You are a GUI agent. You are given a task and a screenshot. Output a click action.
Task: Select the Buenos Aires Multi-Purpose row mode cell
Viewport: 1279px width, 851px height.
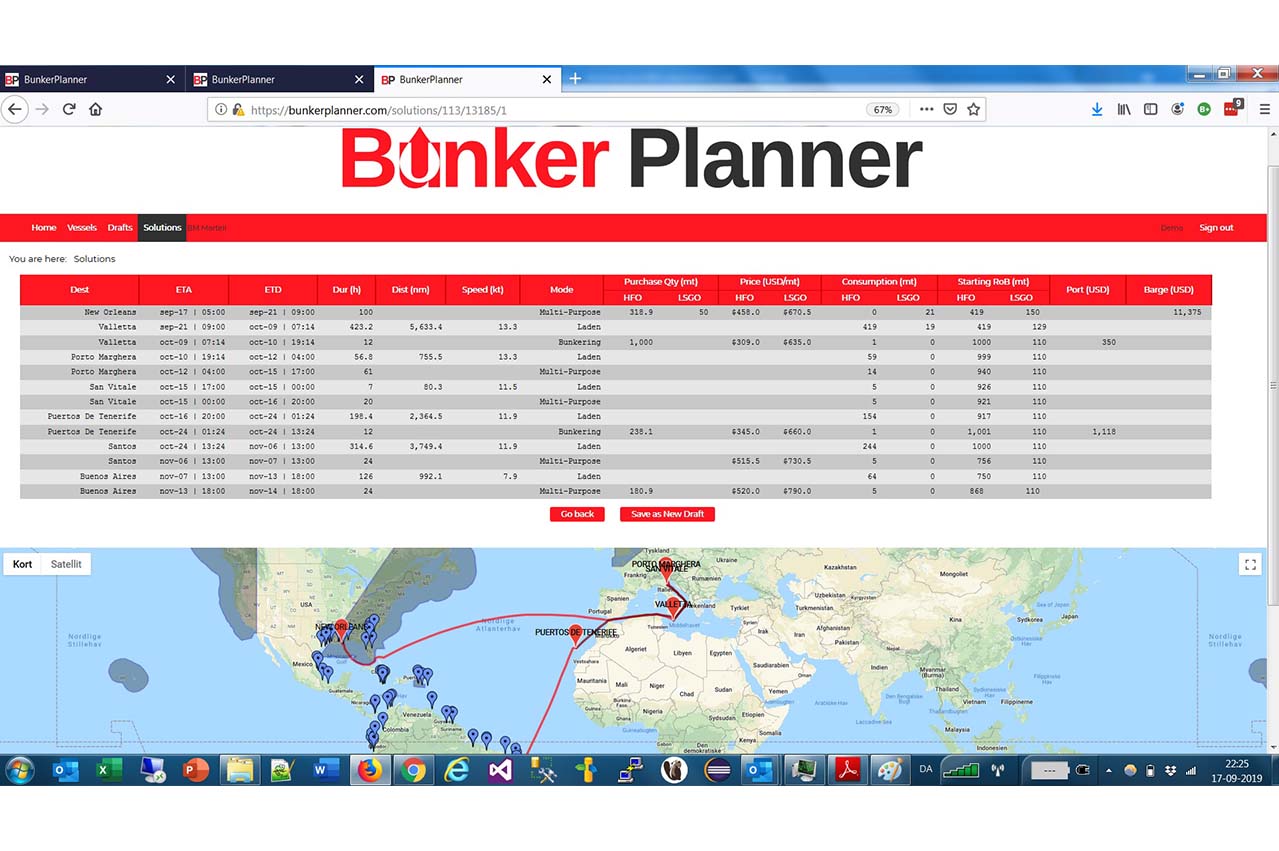(x=561, y=491)
